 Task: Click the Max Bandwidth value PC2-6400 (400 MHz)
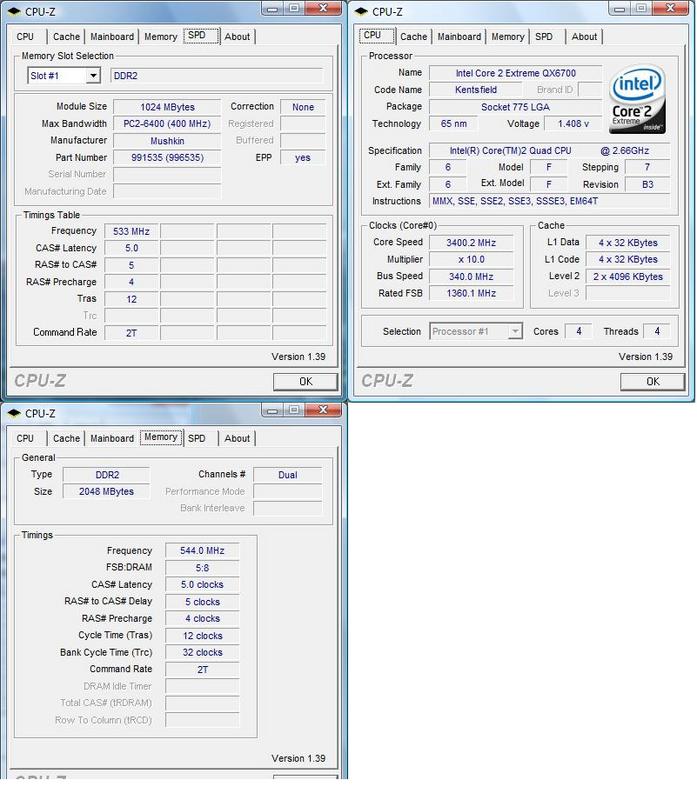coord(167,124)
